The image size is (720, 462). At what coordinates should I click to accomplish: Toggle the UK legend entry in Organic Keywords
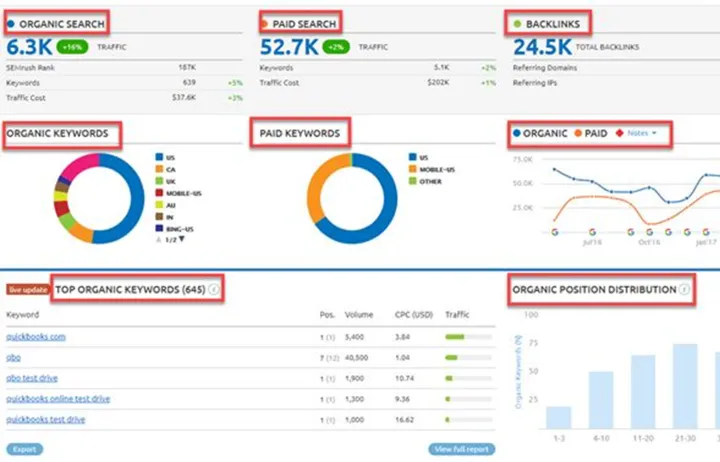[165, 181]
